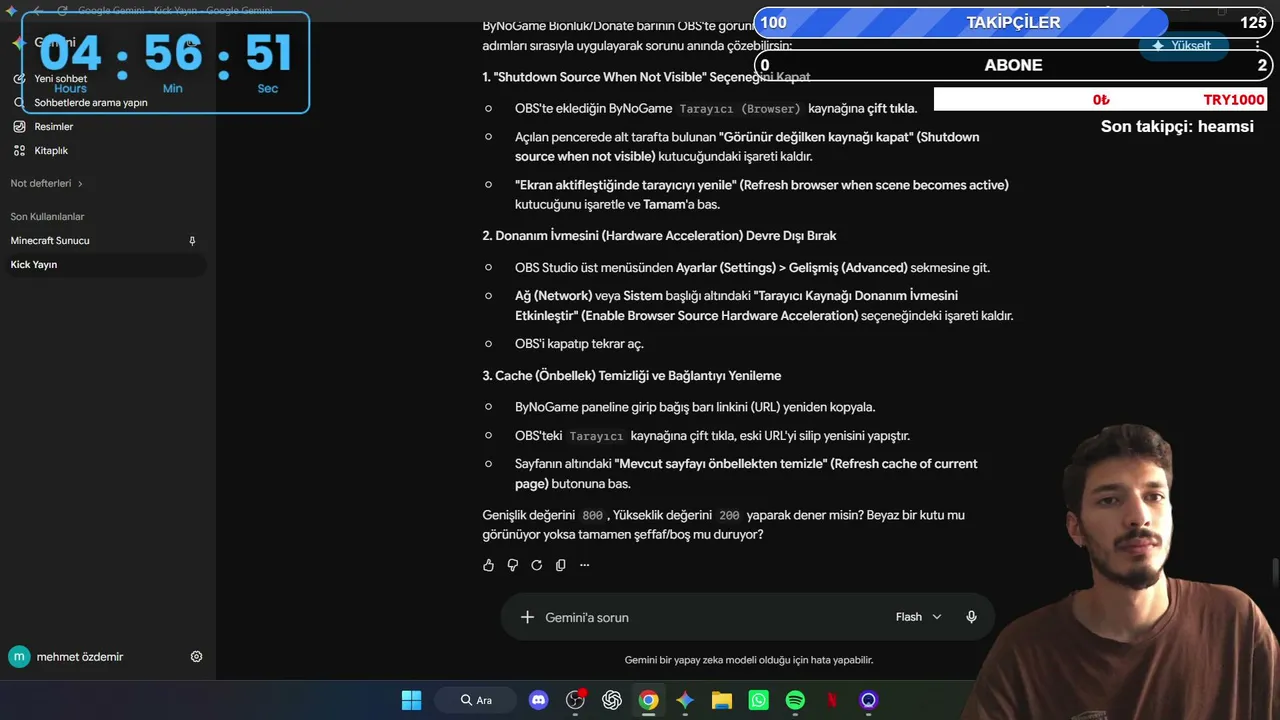Click the pin icon next to Minecraft Sunucu
The height and width of the screenshot is (720, 1280).
pos(192,241)
